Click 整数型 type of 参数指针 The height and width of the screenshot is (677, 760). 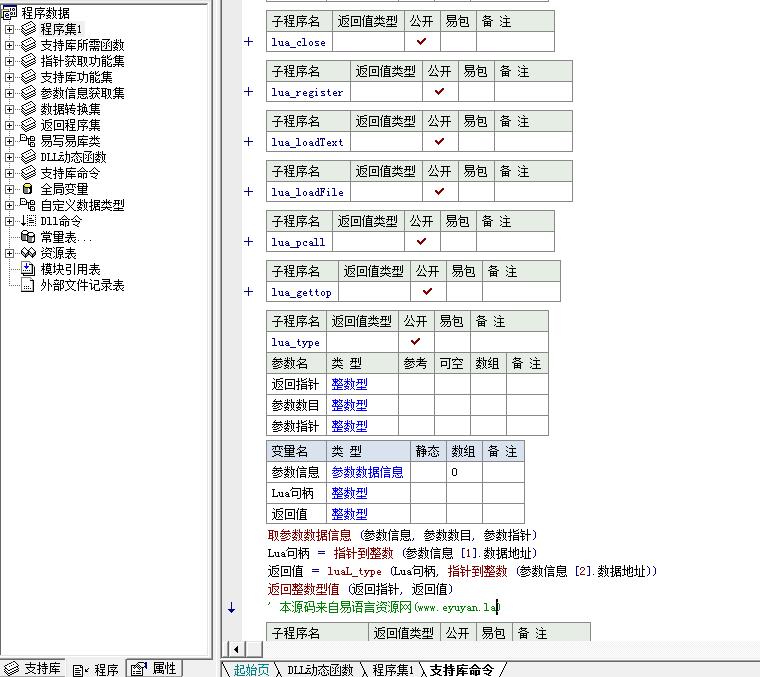(349, 426)
